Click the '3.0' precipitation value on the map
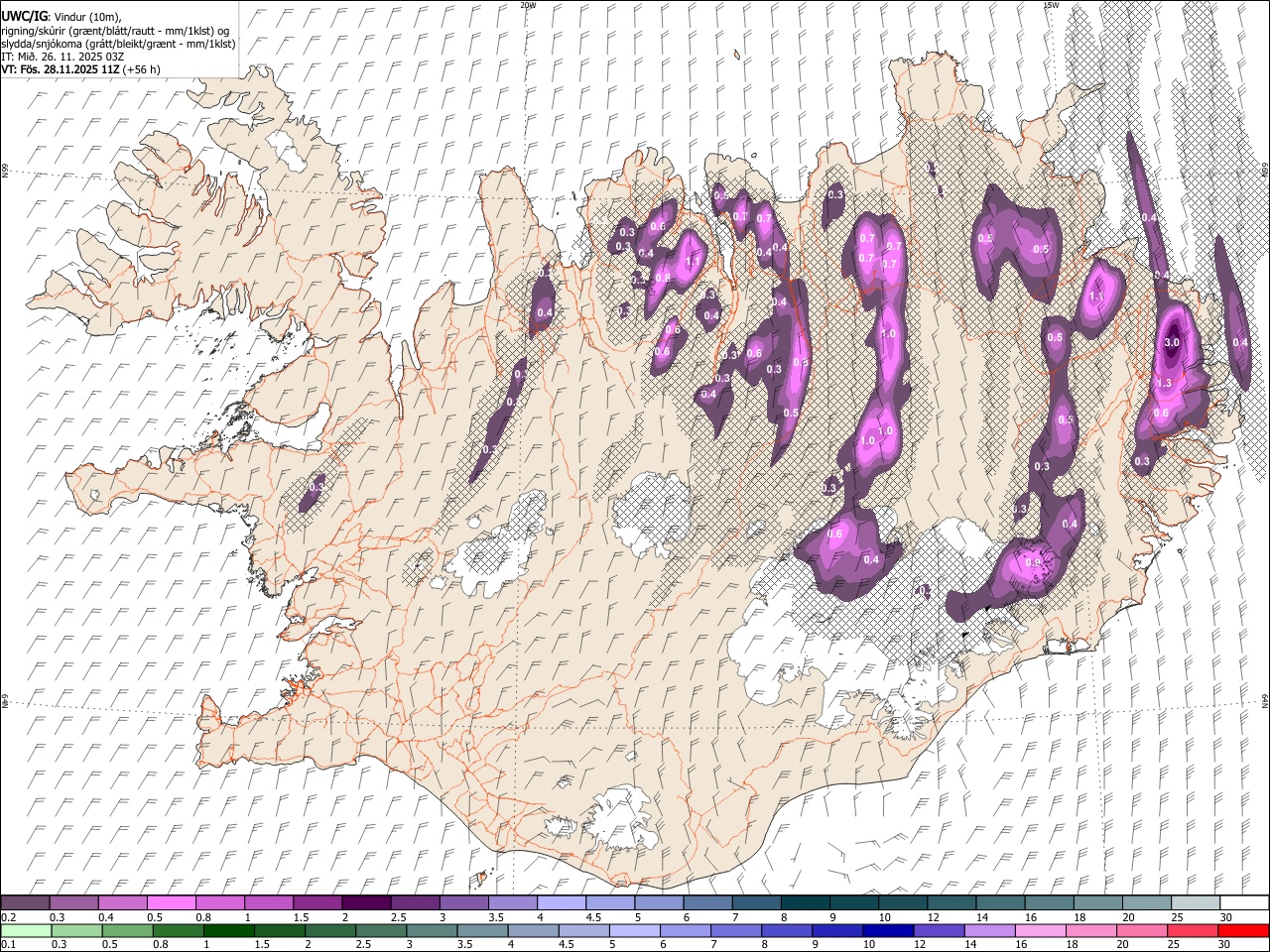 coord(1171,342)
